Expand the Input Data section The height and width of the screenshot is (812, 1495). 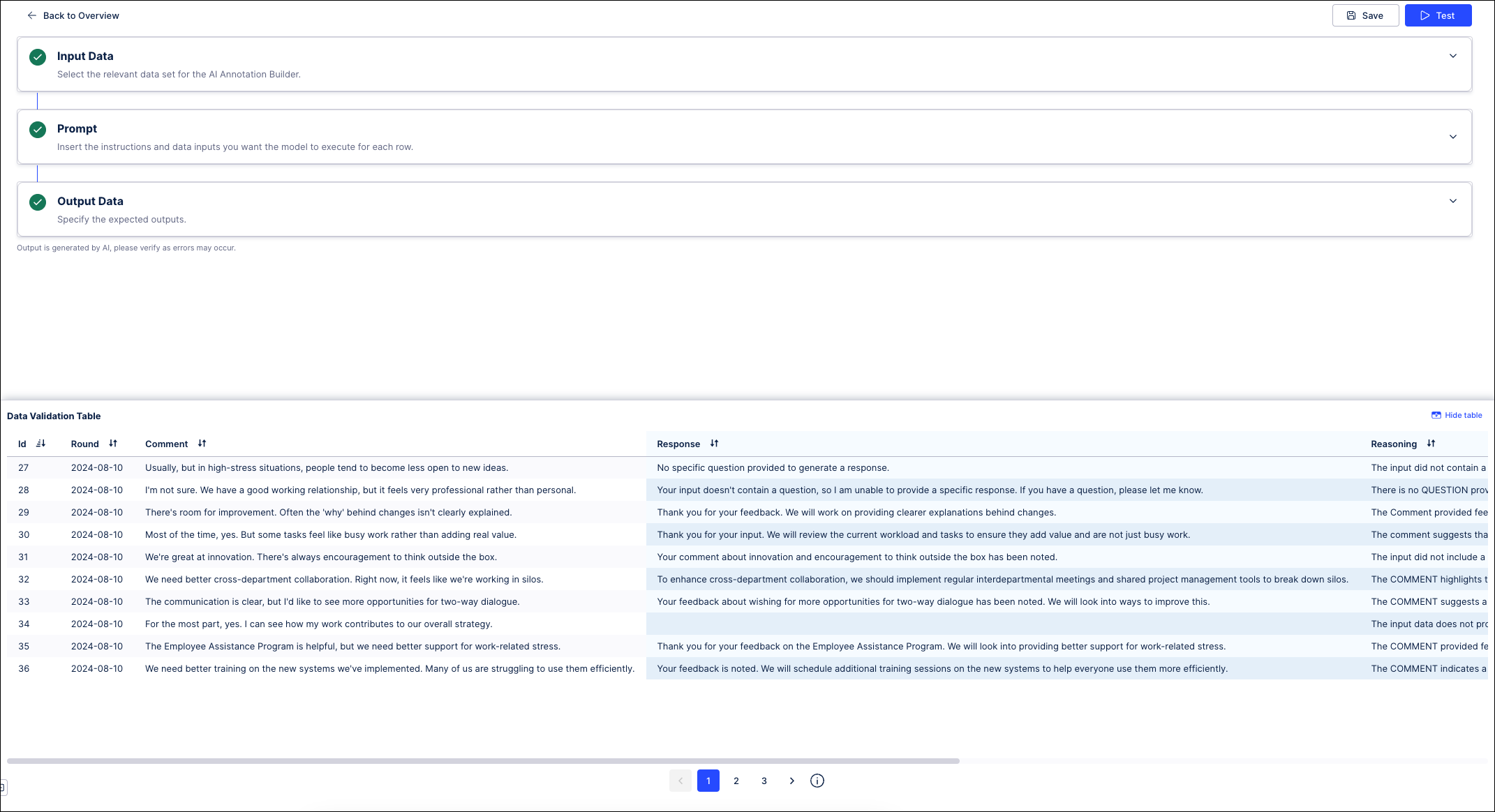[x=1452, y=56]
